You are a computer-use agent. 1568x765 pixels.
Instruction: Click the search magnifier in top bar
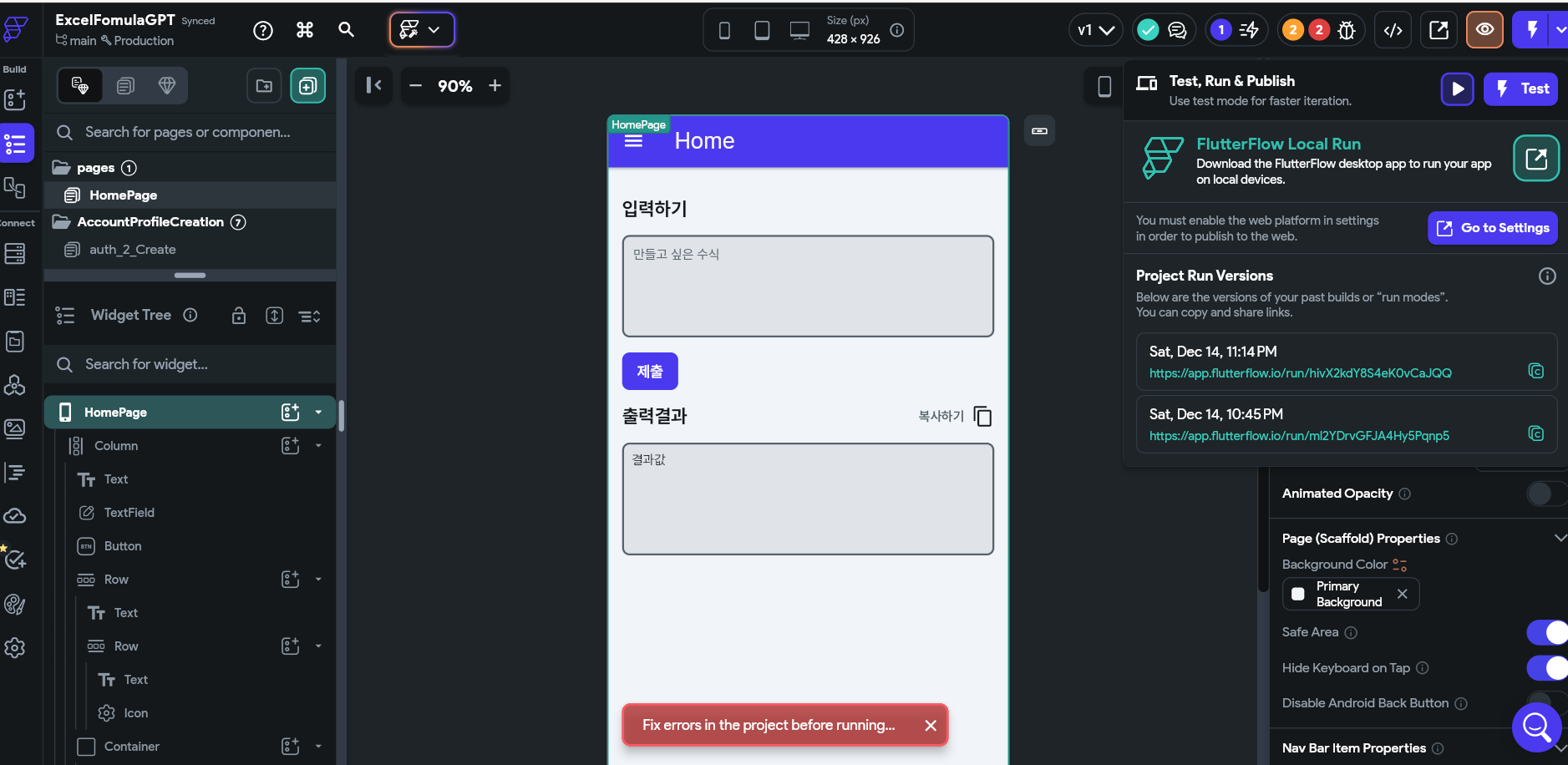(x=346, y=30)
